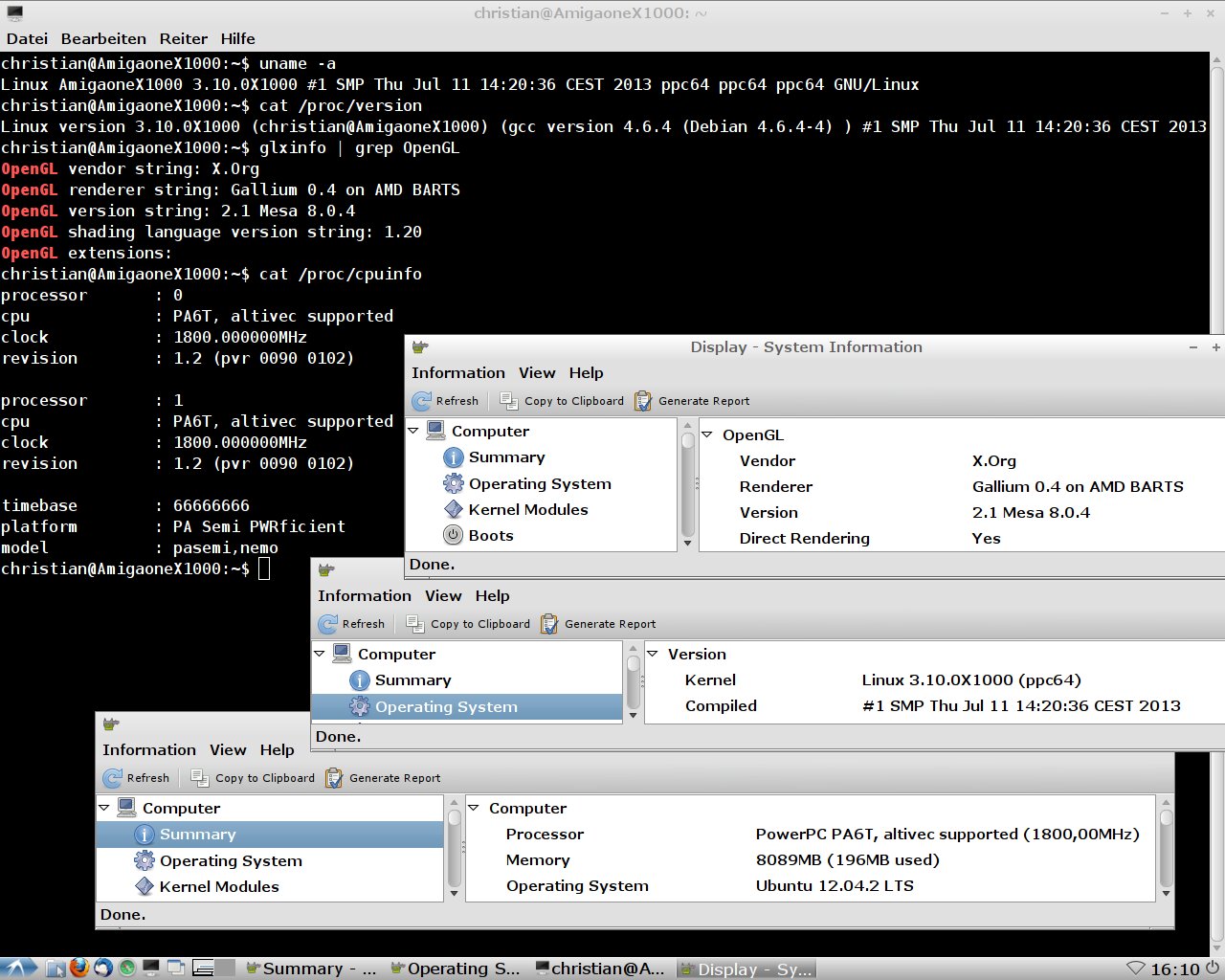Open the Bearbeiten menu in the terminal
1225x980 pixels.
[x=103, y=38]
